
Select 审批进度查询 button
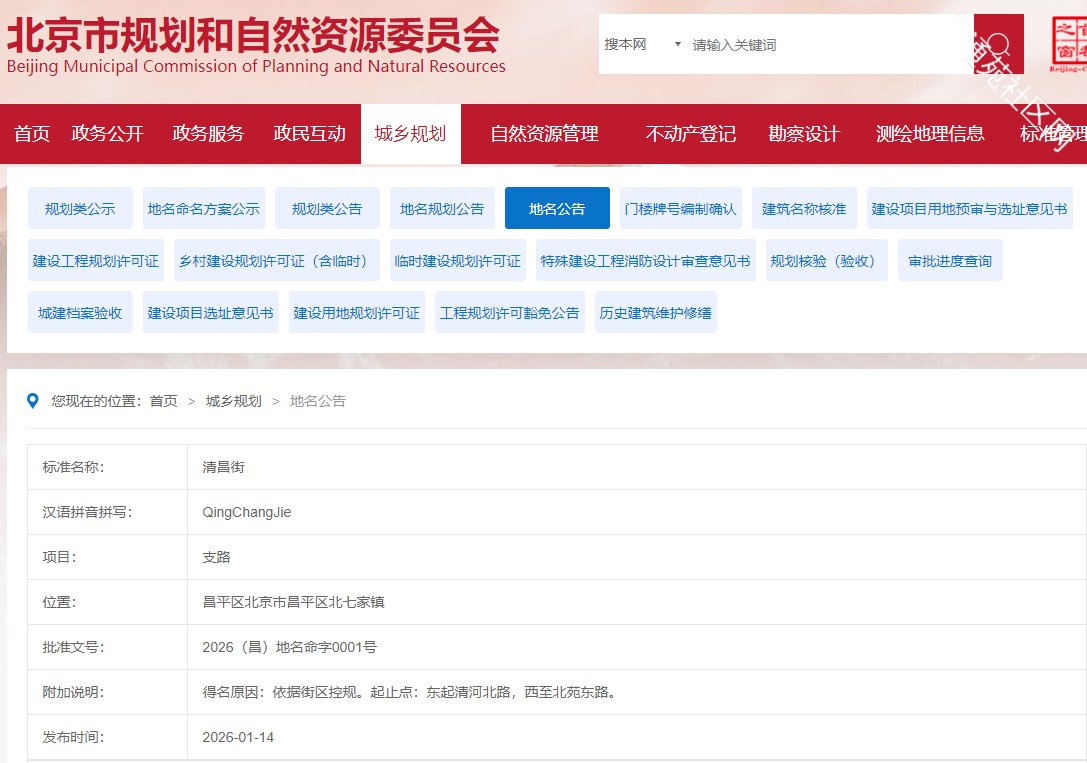click(x=950, y=261)
